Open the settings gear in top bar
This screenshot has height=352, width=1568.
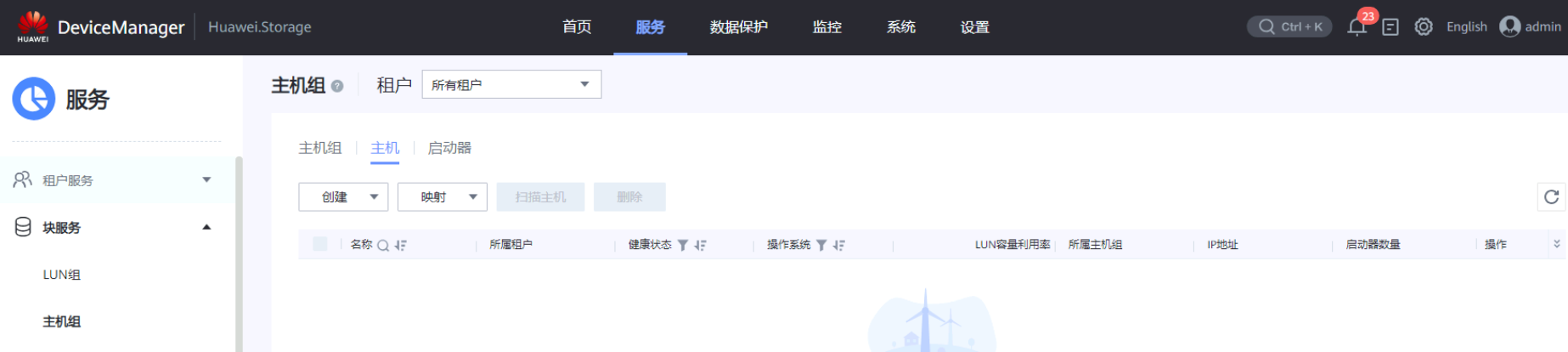pos(1424,27)
